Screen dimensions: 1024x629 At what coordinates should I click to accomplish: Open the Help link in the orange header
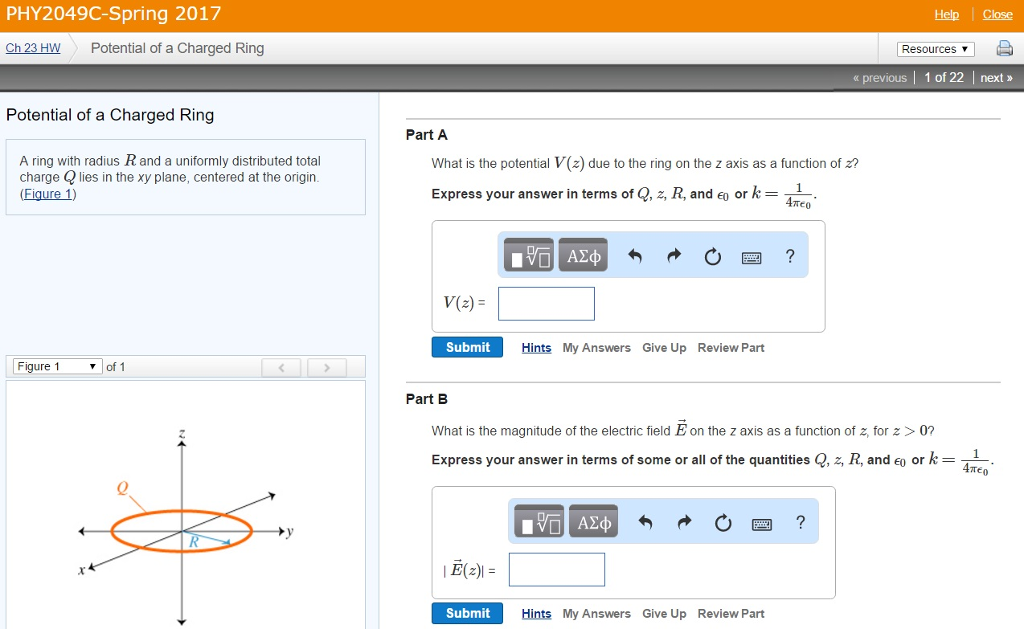946,14
